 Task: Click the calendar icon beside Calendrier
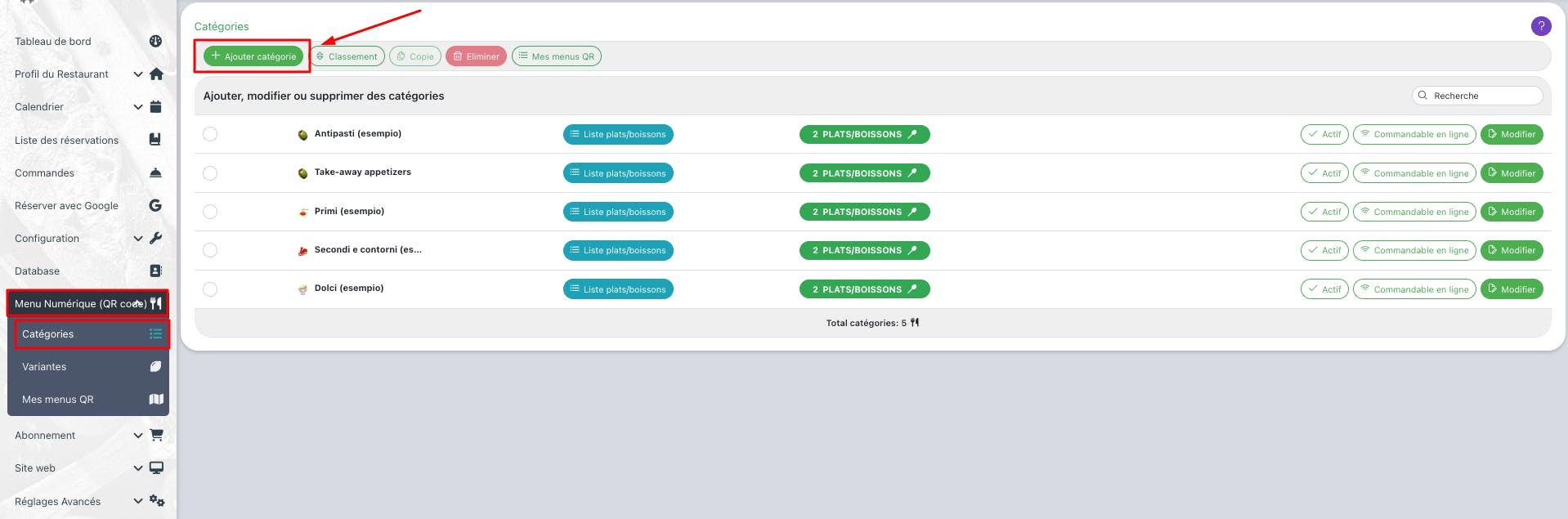(x=155, y=106)
